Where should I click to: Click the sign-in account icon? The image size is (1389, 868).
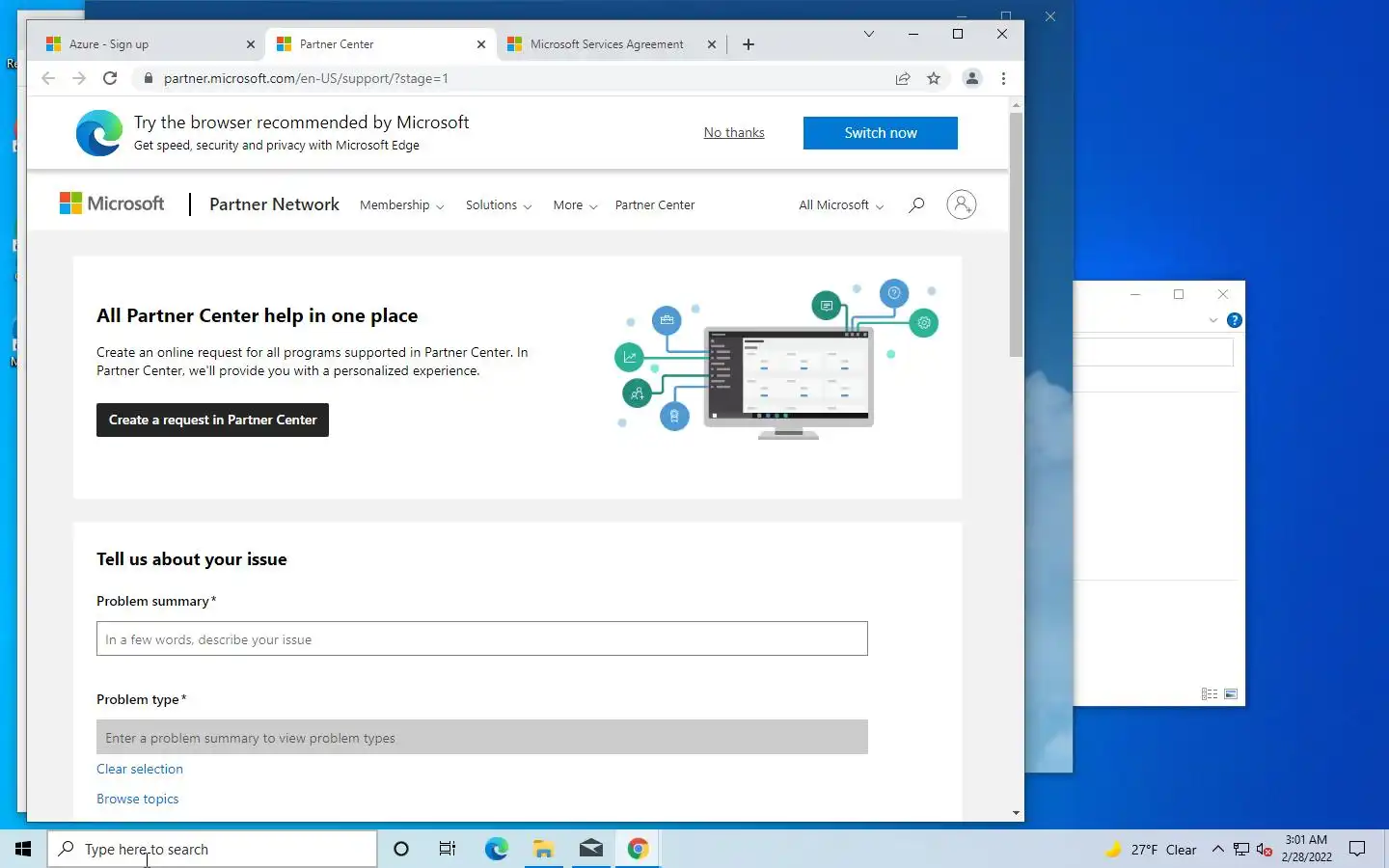962,204
